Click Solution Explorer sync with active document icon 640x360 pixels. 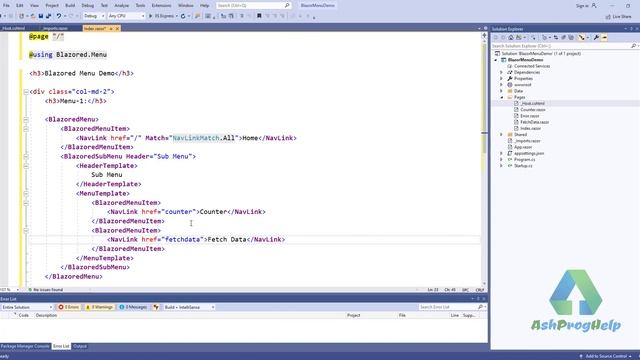tap(556, 38)
